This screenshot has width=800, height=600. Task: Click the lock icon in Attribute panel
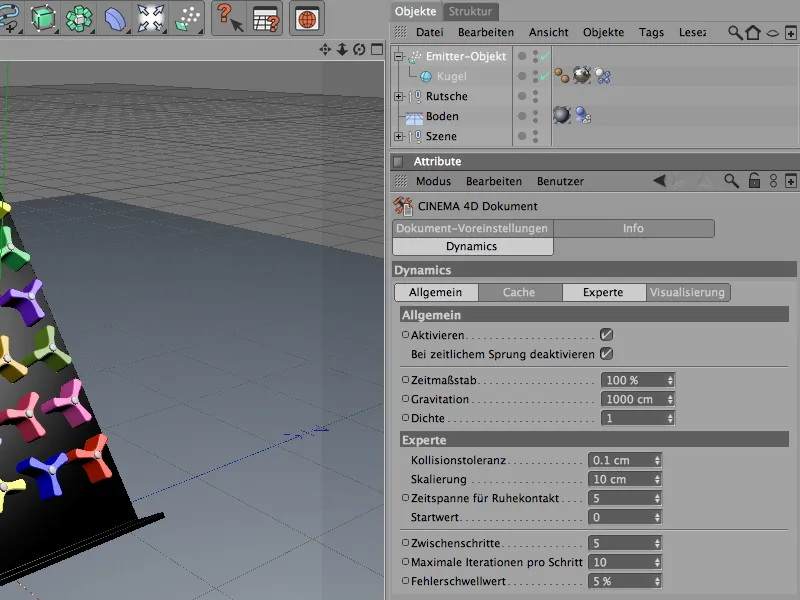tap(754, 181)
